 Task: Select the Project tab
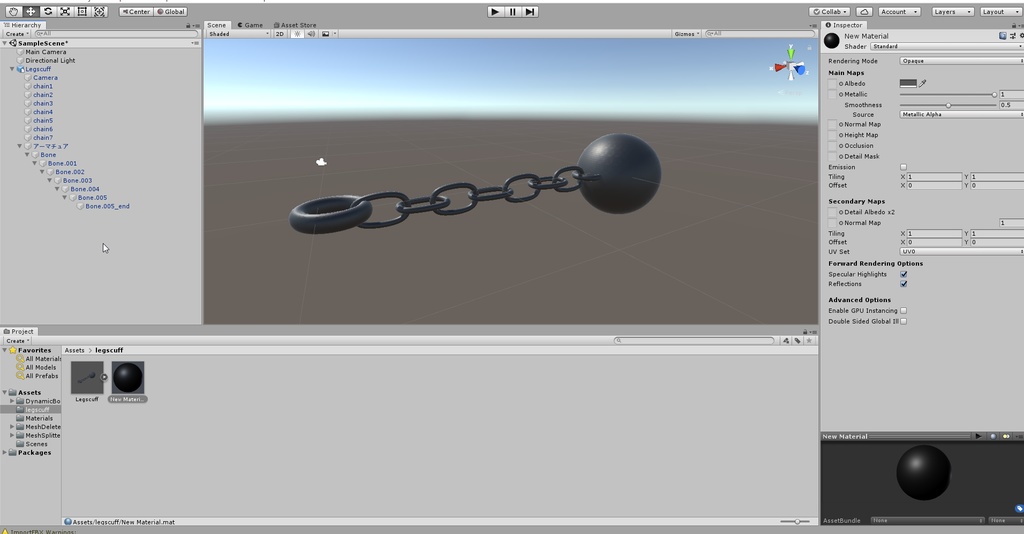[19, 331]
